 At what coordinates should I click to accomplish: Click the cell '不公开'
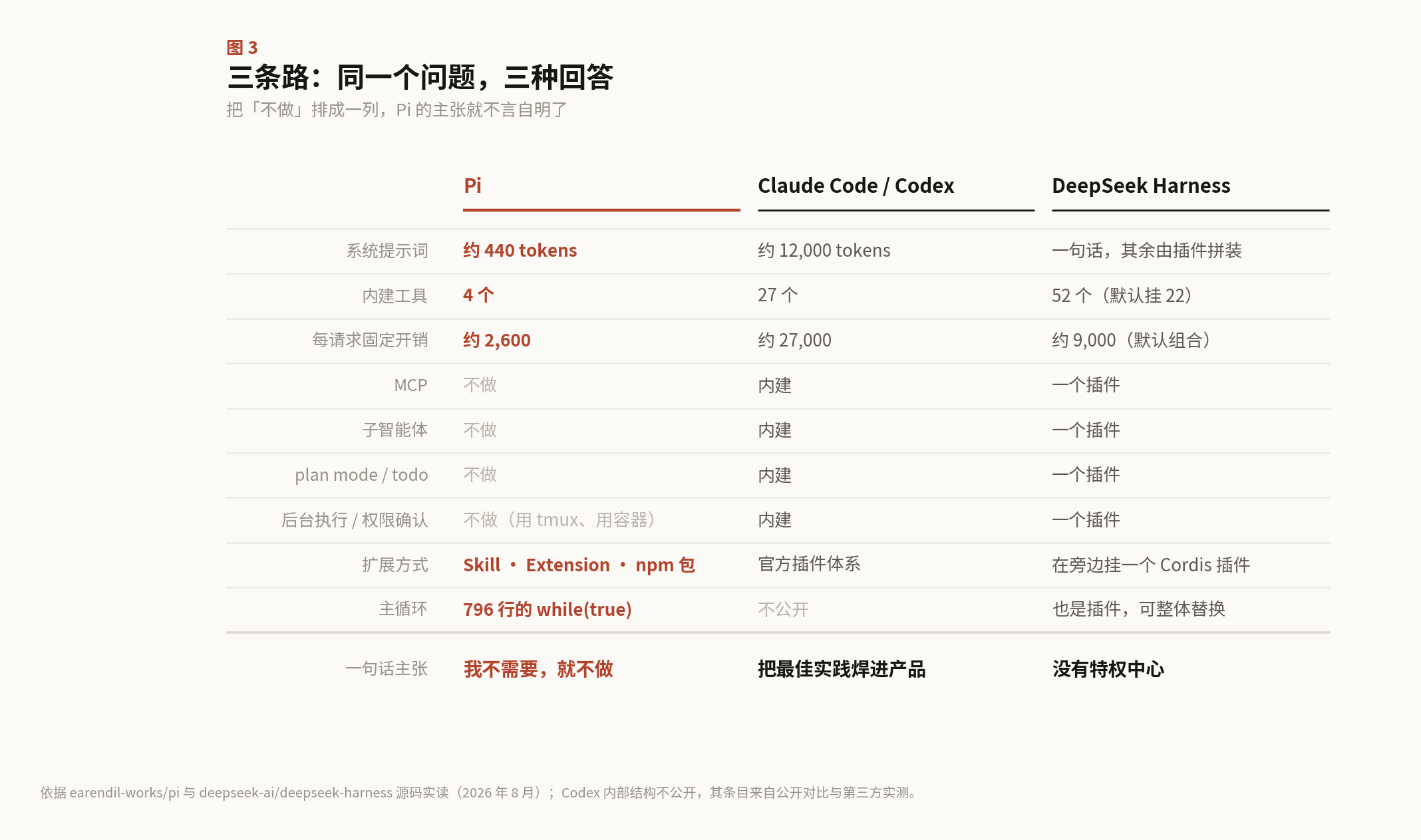pyautogui.click(x=783, y=609)
